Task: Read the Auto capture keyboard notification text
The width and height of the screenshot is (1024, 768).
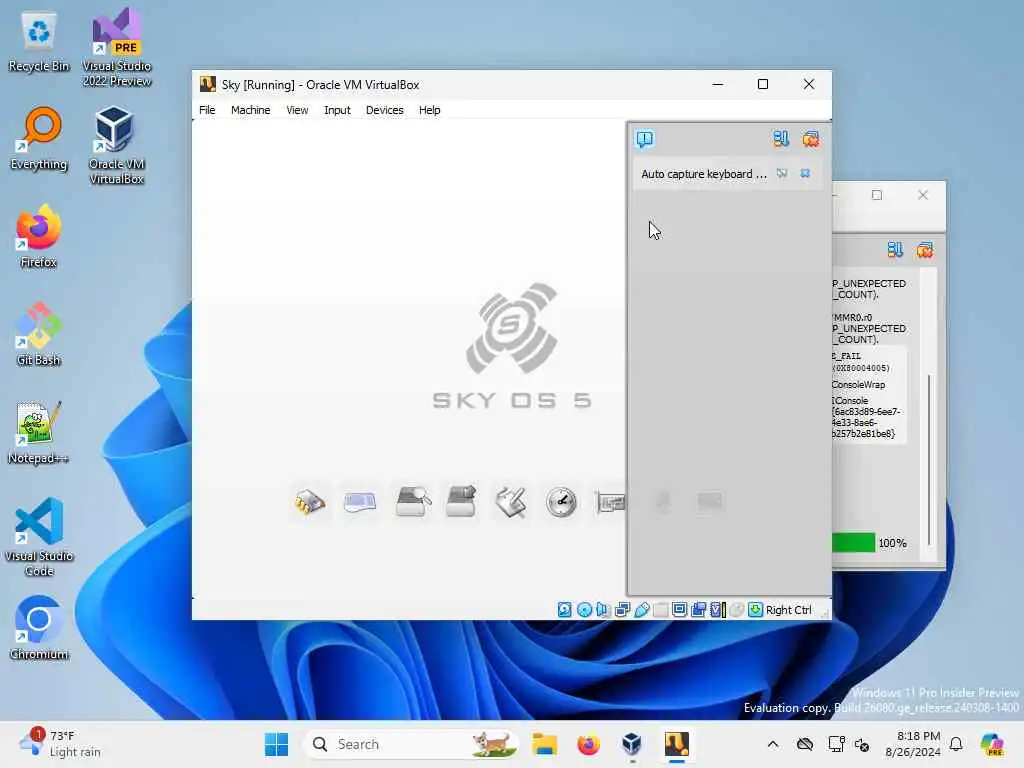Action: click(704, 174)
